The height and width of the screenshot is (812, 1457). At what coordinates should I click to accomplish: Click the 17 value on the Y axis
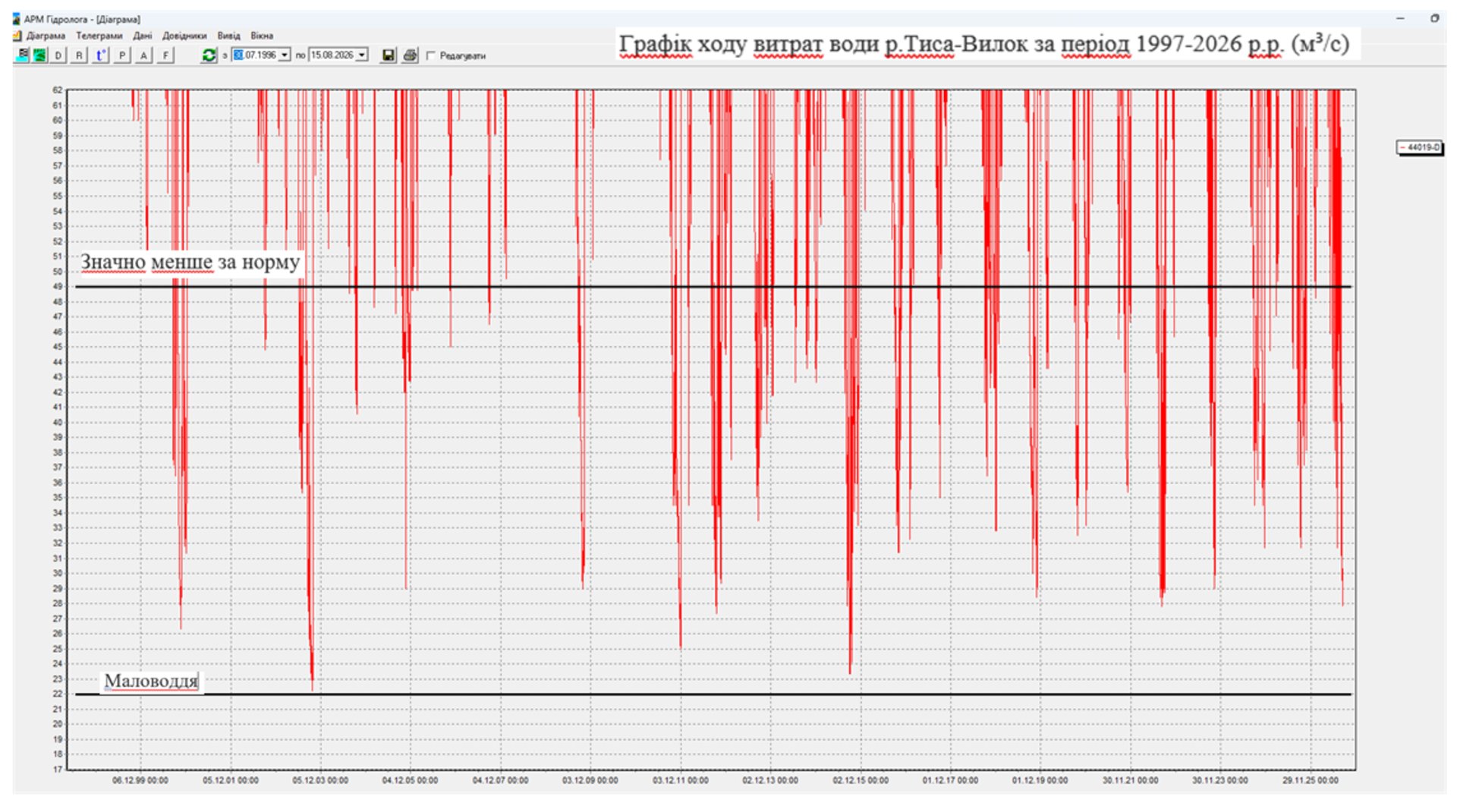click(x=58, y=770)
